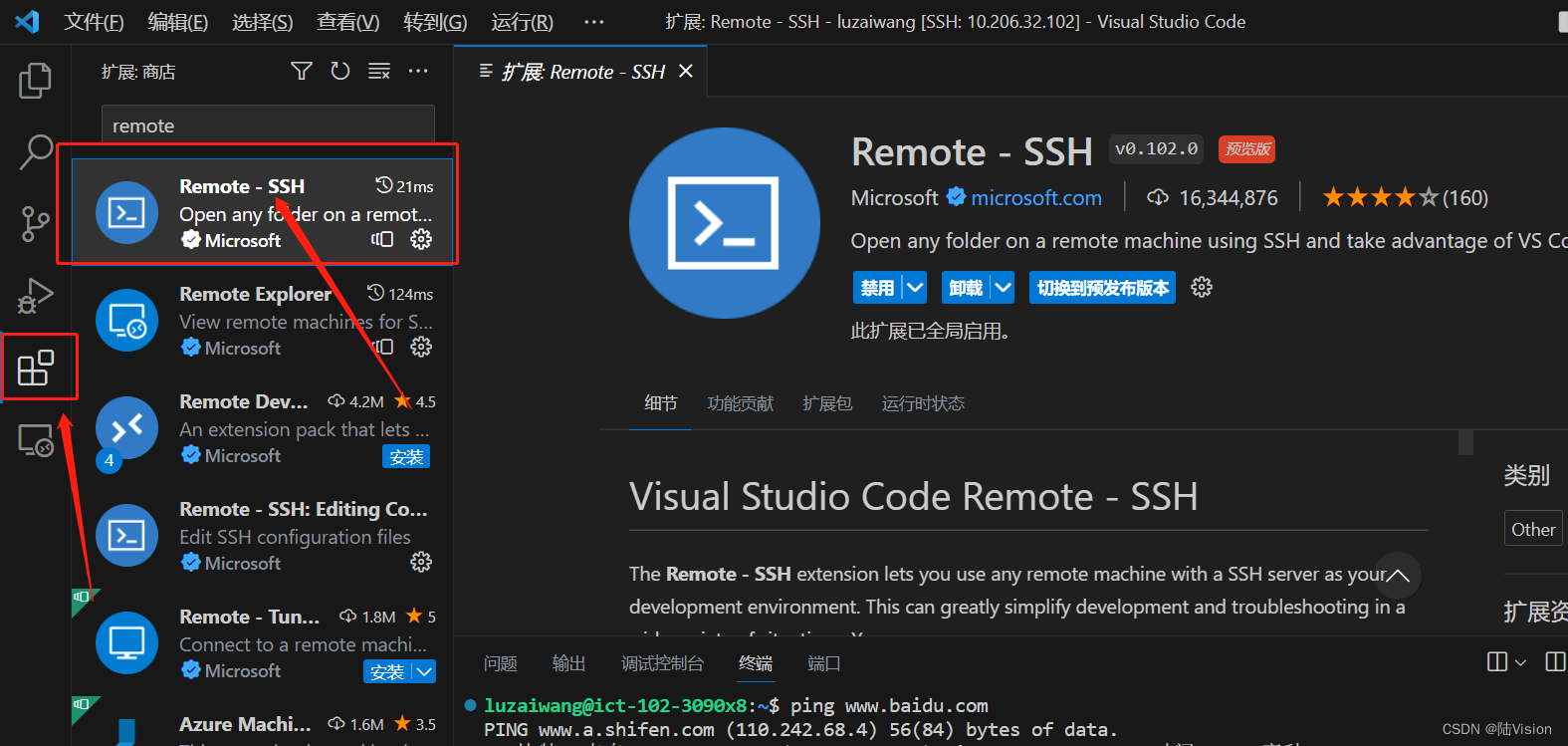Image resolution: width=1568 pixels, height=746 pixels.
Task: Open the settings gear beside switch to pre-release button
Action: click(x=1202, y=288)
